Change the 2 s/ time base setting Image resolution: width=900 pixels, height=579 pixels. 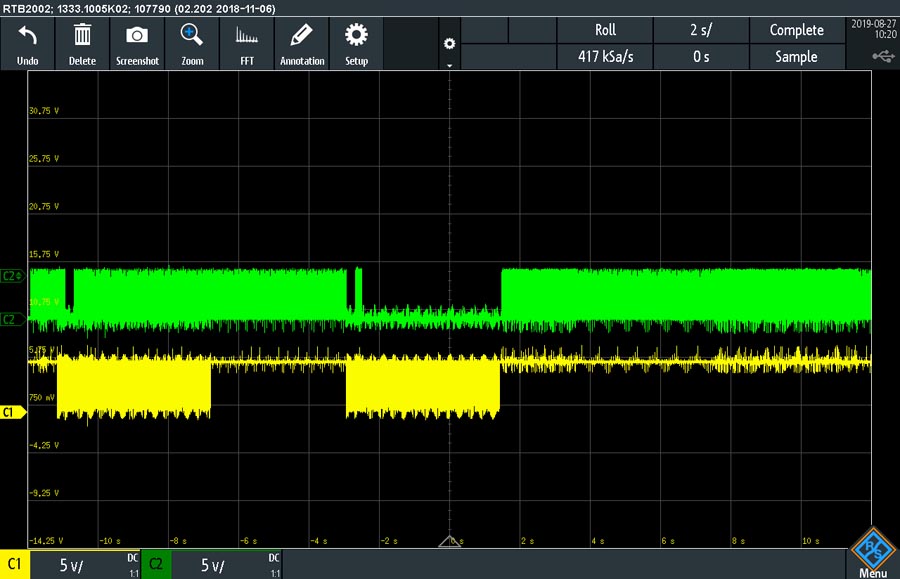[x=701, y=30]
